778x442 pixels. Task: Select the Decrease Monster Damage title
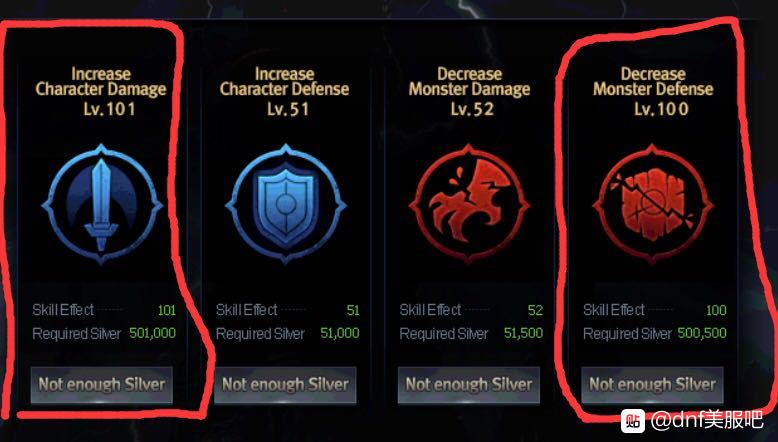(469, 81)
